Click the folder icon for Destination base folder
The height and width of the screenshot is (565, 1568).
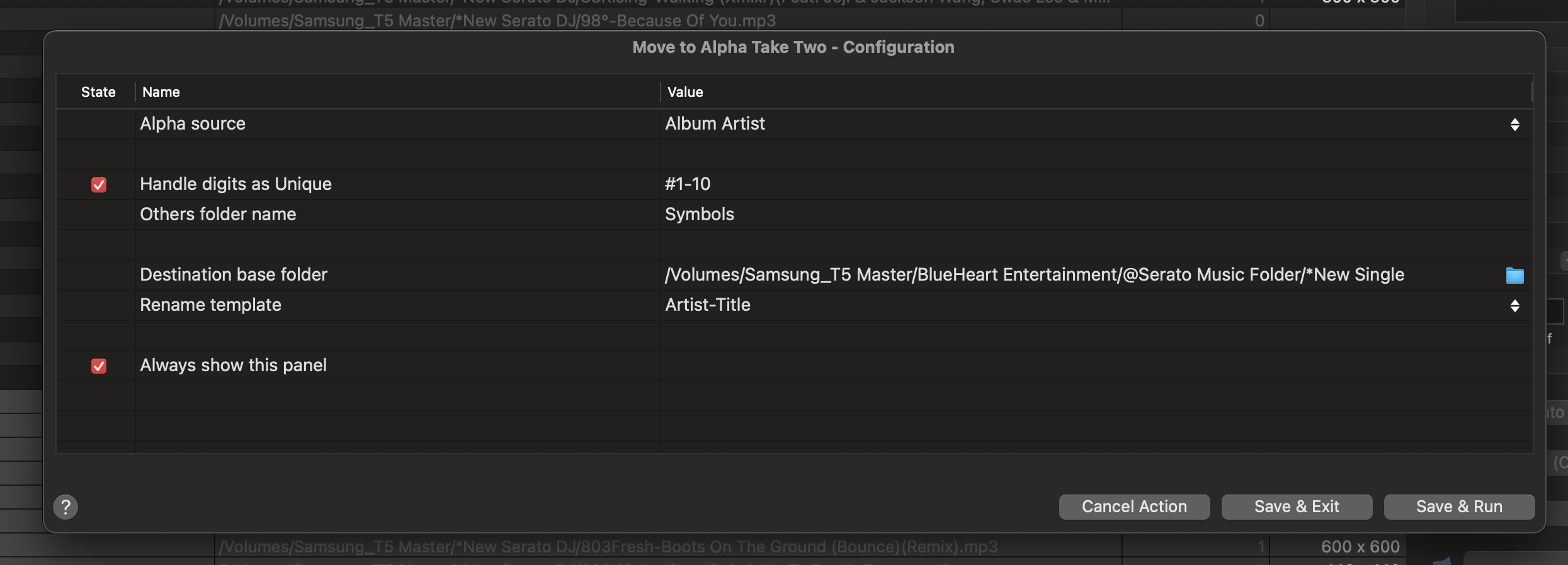1514,275
